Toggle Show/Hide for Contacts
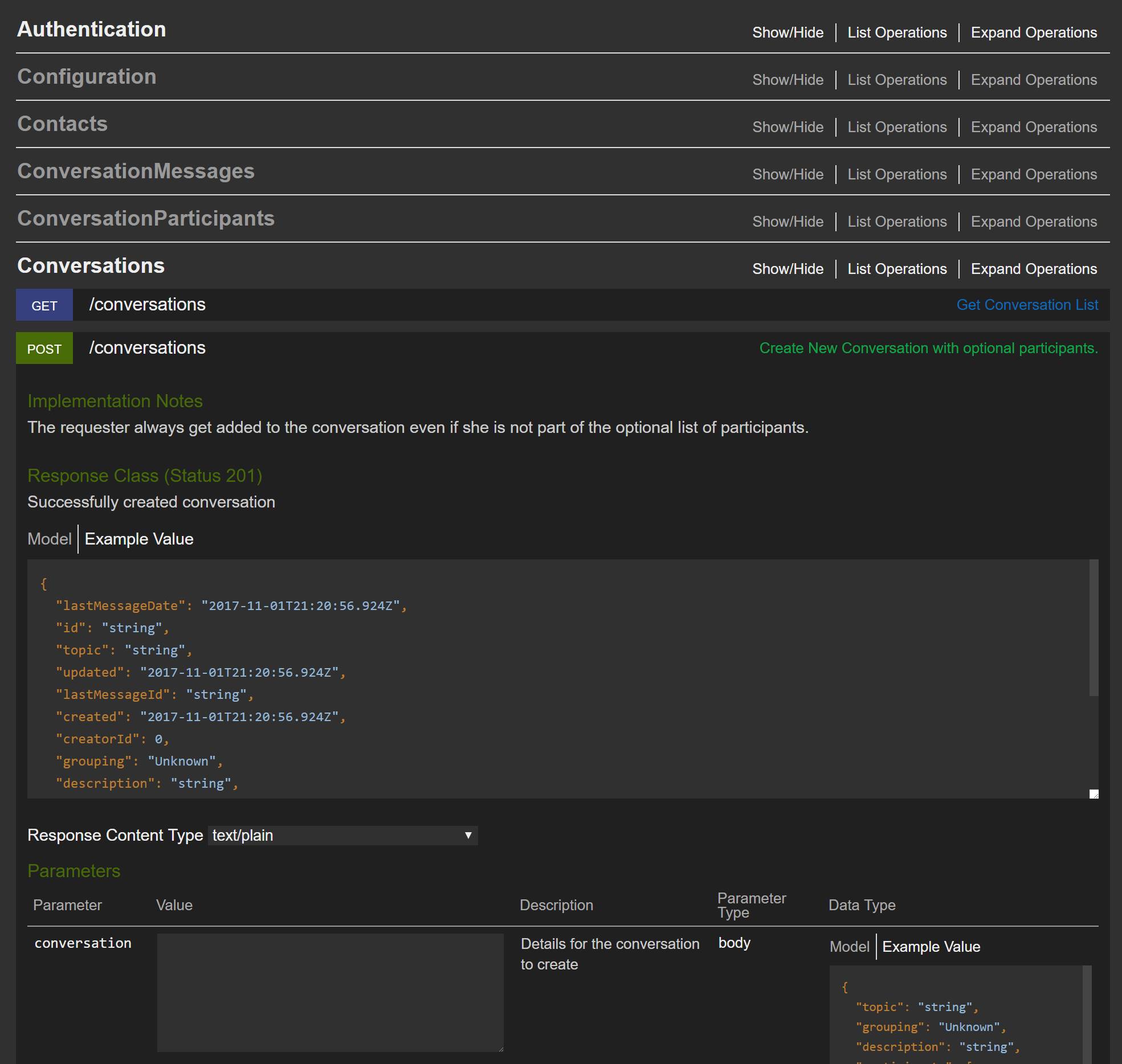This screenshot has width=1122, height=1064. [788, 127]
